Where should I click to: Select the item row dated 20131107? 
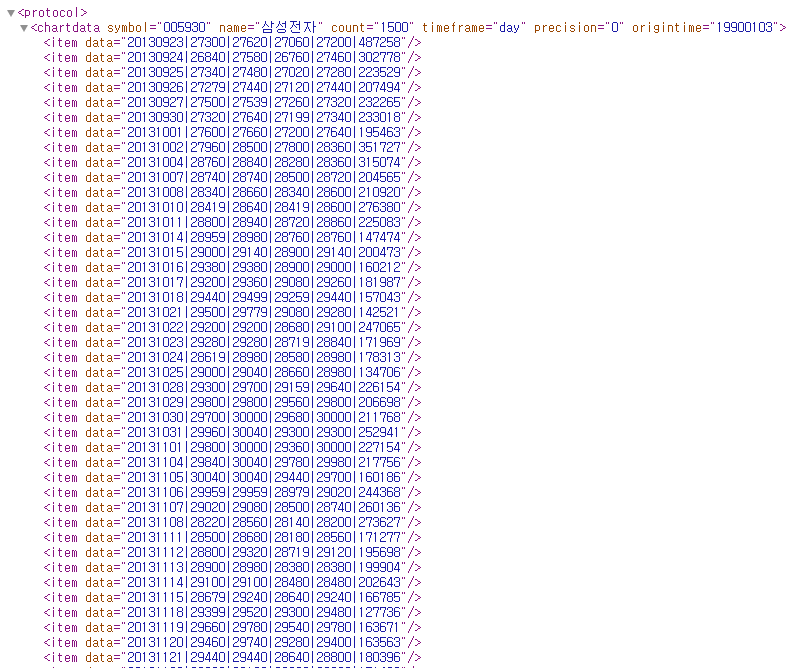pyautogui.click(x=232, y=508)
